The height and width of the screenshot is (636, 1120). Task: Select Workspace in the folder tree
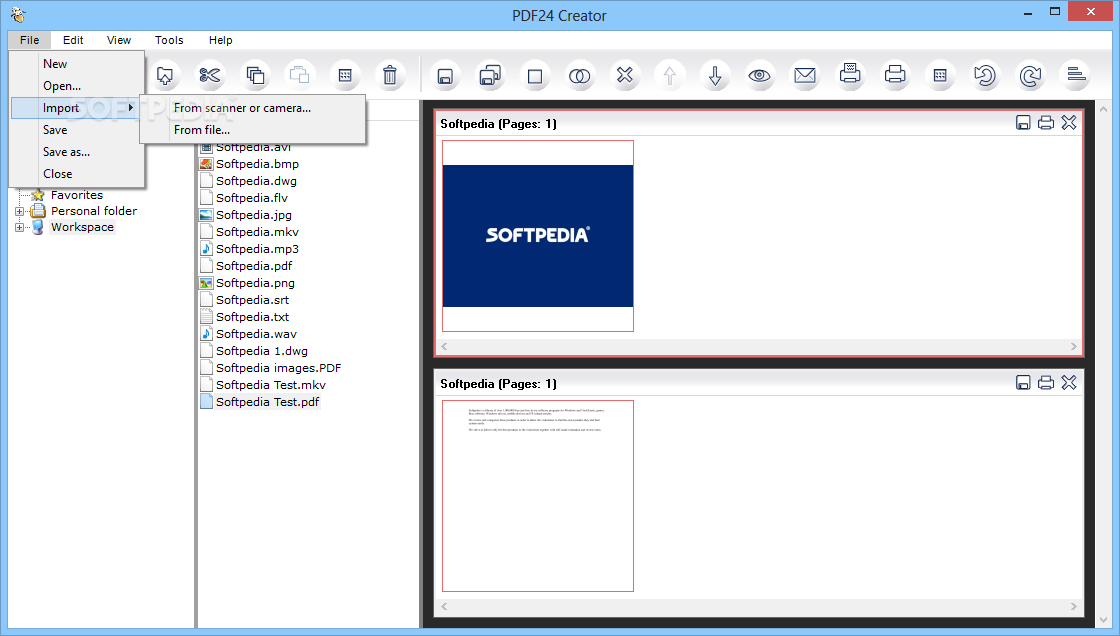pyautogui.click(x=82, y=227)
